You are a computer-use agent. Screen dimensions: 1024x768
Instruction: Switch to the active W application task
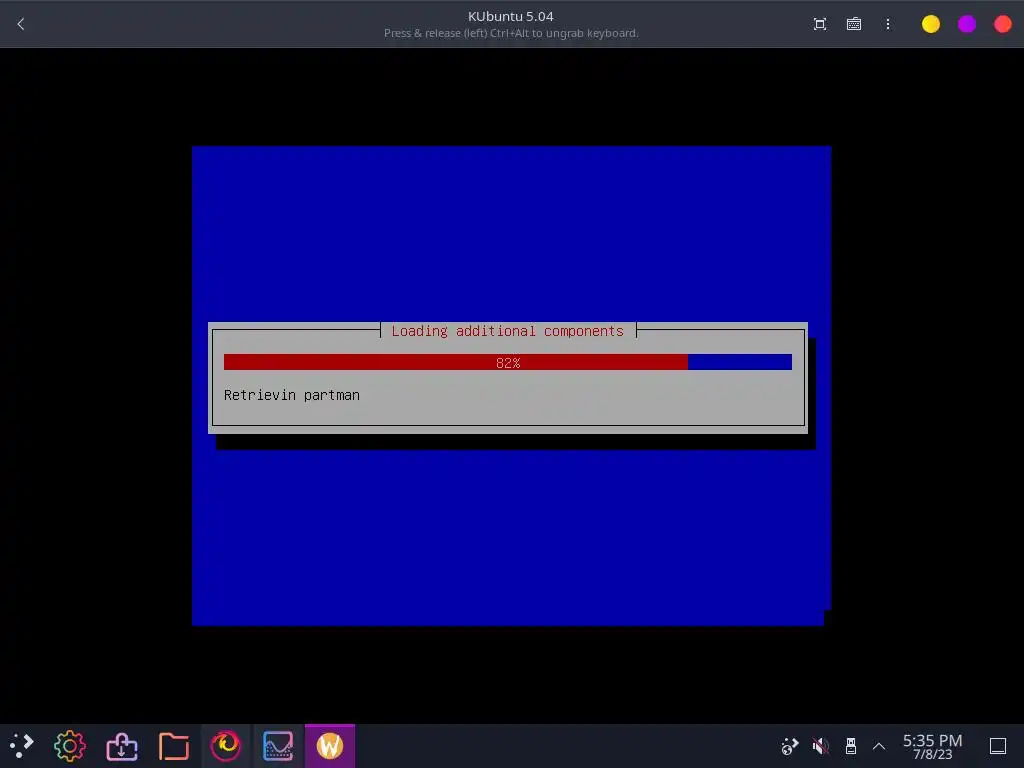point(330,745)
